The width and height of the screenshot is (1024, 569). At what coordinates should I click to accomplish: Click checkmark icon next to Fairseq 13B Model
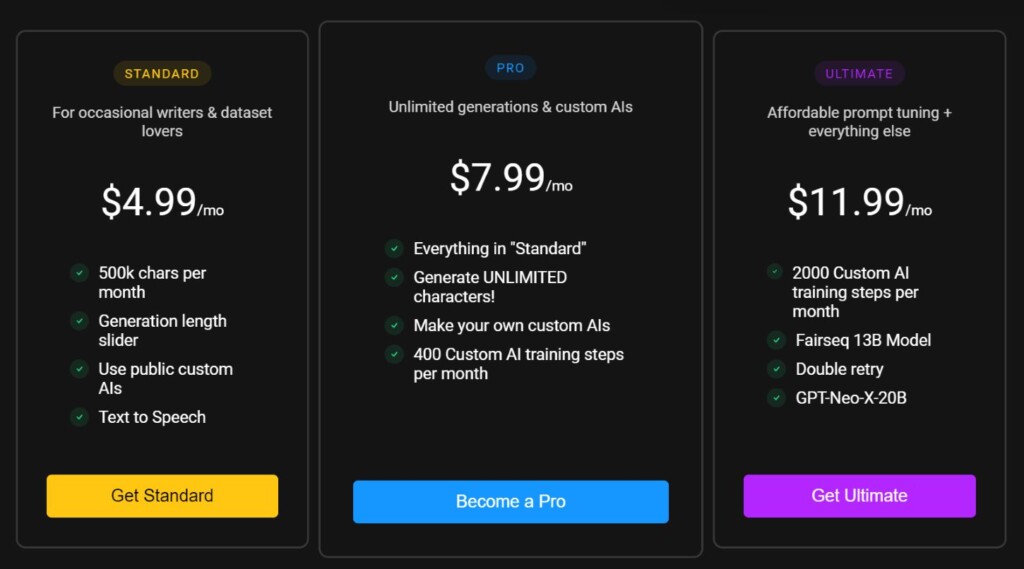(x=775, y=340)
